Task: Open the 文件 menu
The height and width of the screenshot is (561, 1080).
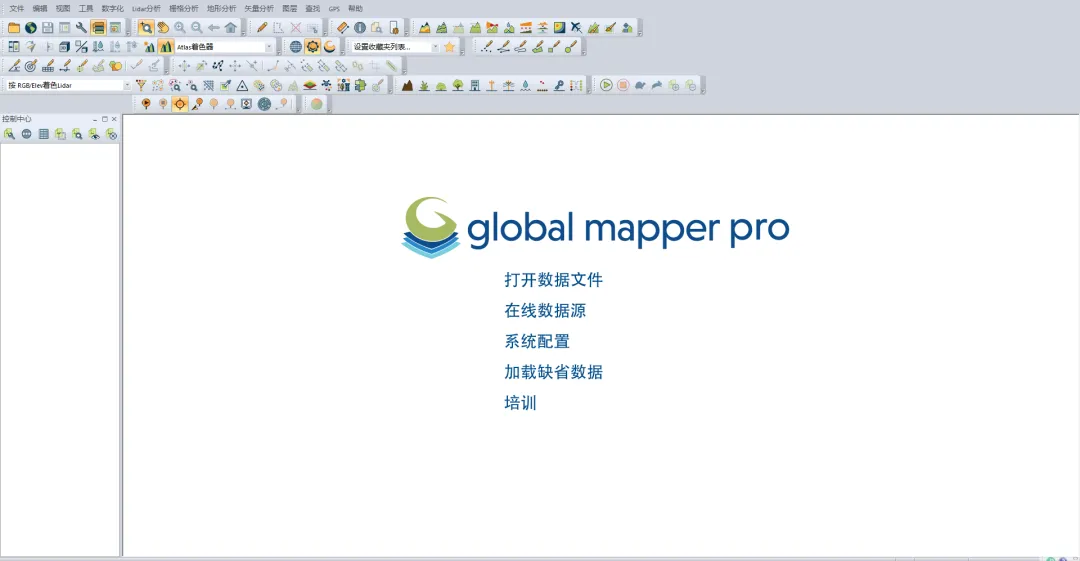Action: [17, 8]
